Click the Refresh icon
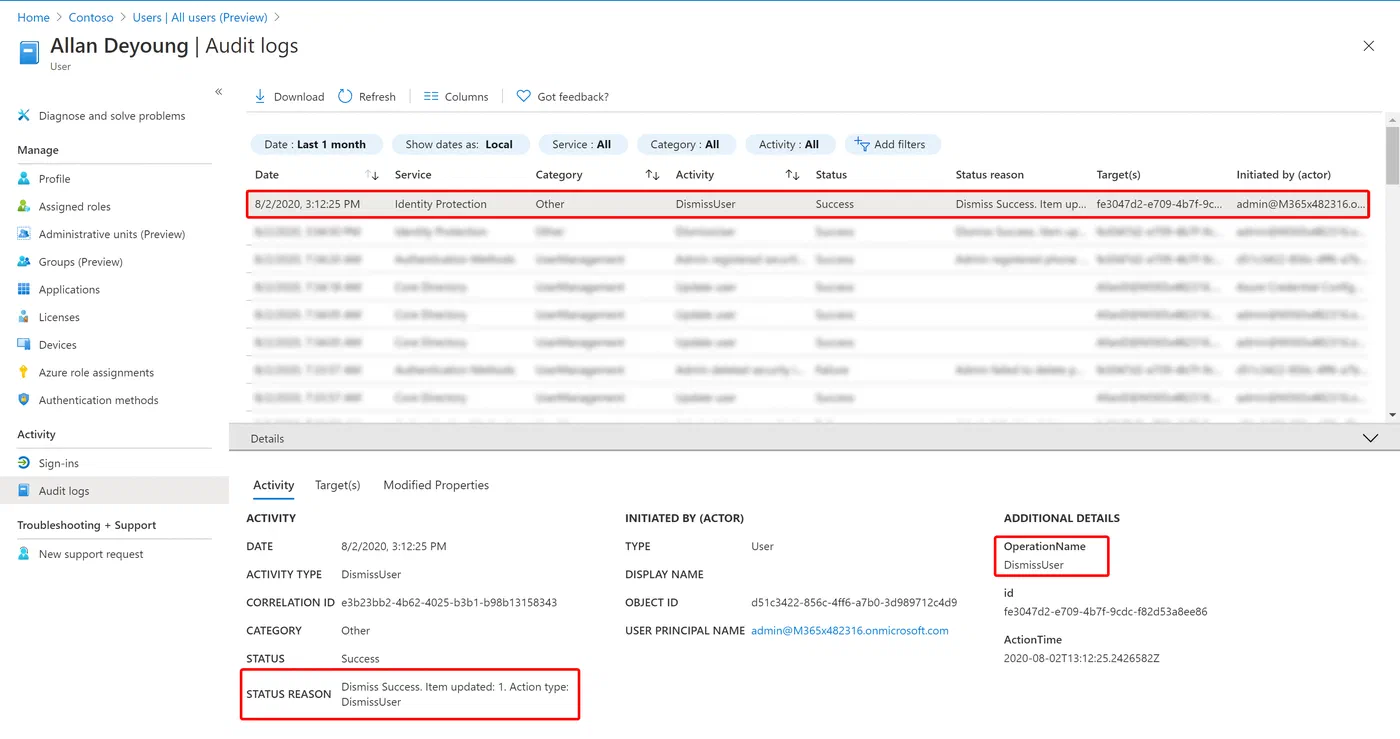Viewport: 1400px width, 739px height. [x=345, y=96]
